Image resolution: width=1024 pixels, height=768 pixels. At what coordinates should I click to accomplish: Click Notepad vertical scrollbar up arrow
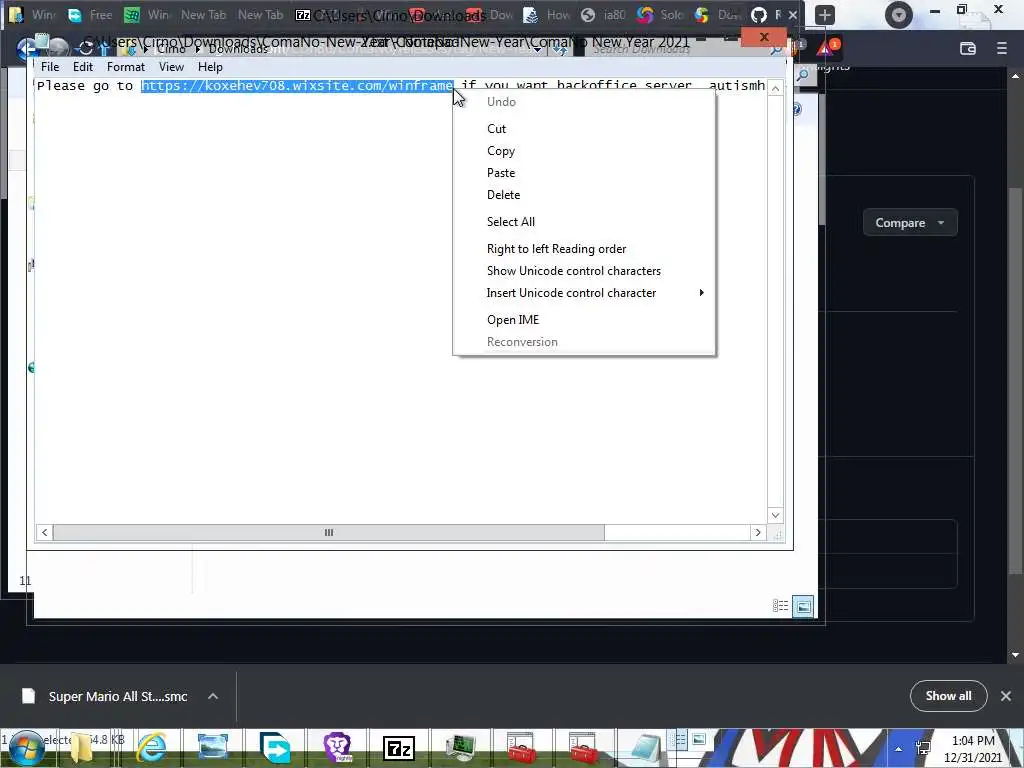[x=775, y=88]
